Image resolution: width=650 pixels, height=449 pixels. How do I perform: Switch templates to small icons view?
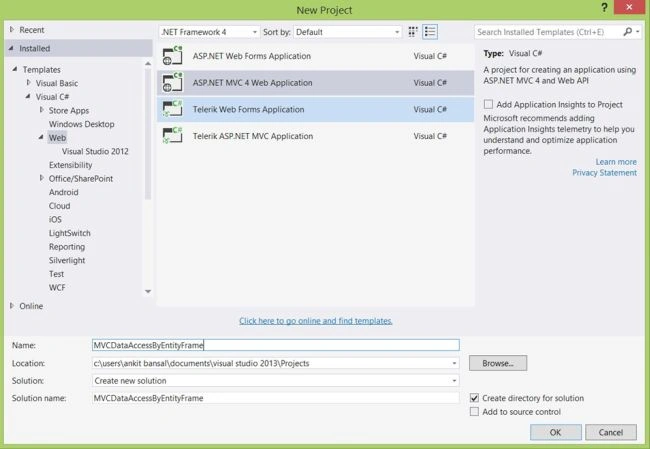[412, 32]
